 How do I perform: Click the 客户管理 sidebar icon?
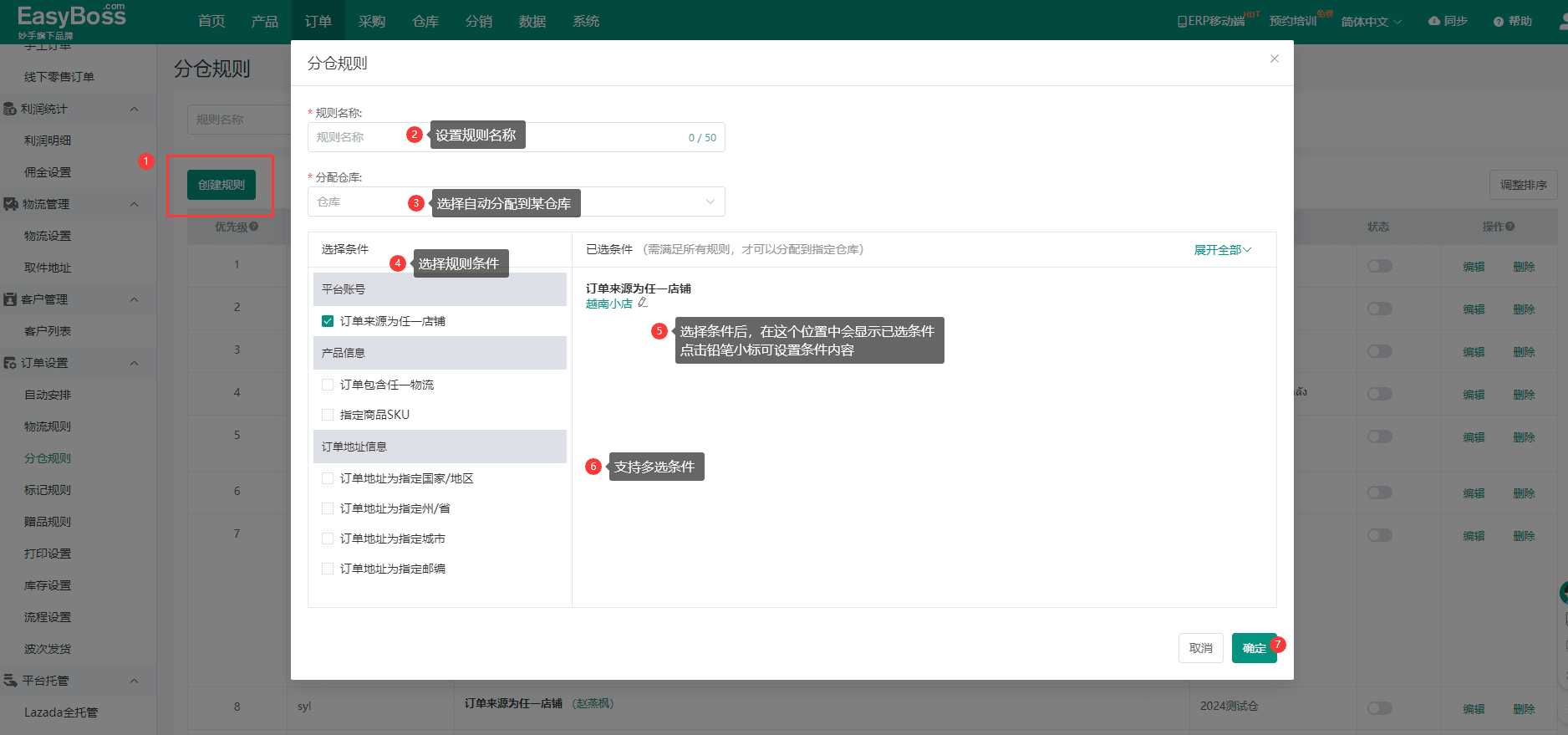click(11, 299)
